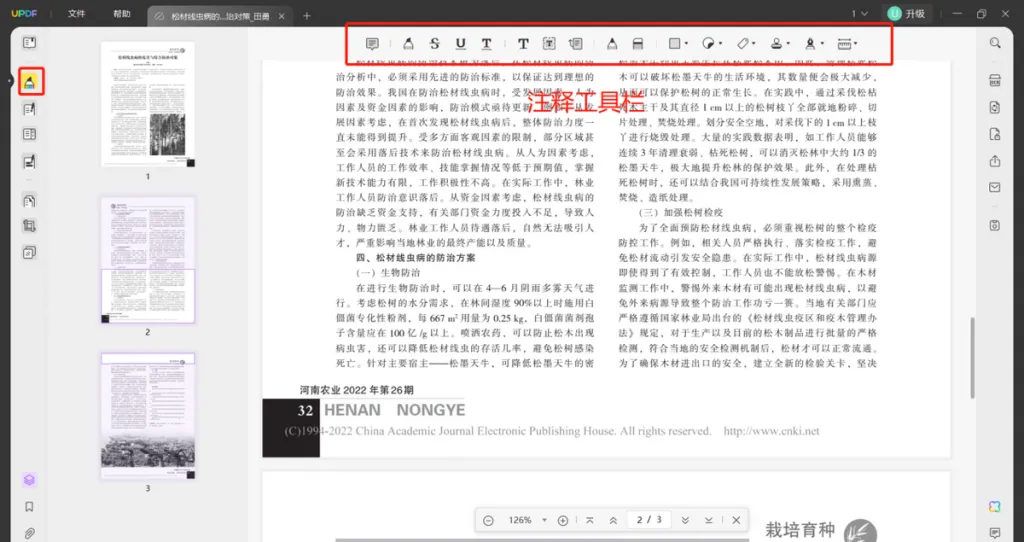The width and height of the screenshot is (1024, 542).
Task: Open Convert PDF icon in right sidebar
Action: click(x=995, y=108)
